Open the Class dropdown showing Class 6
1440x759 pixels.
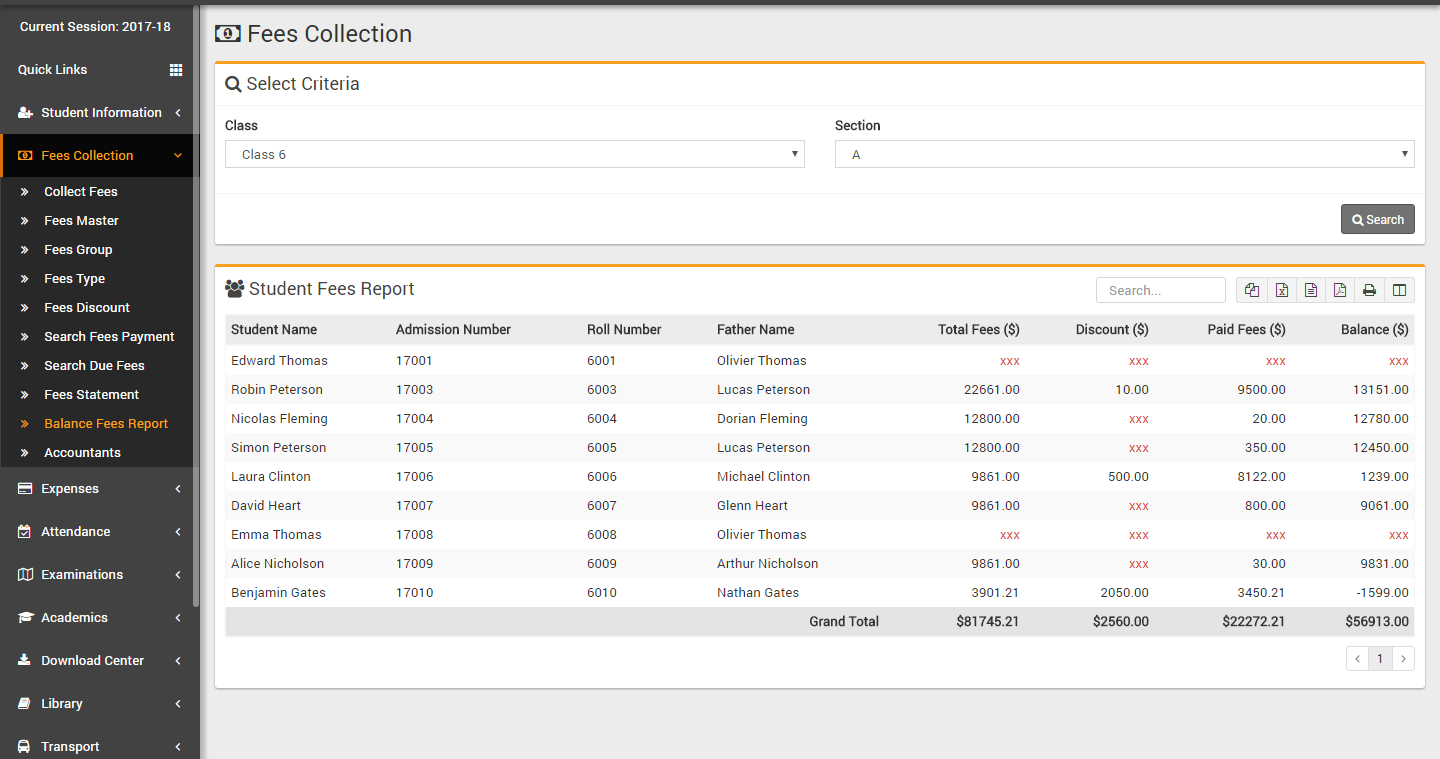click(x=514, y=154)
